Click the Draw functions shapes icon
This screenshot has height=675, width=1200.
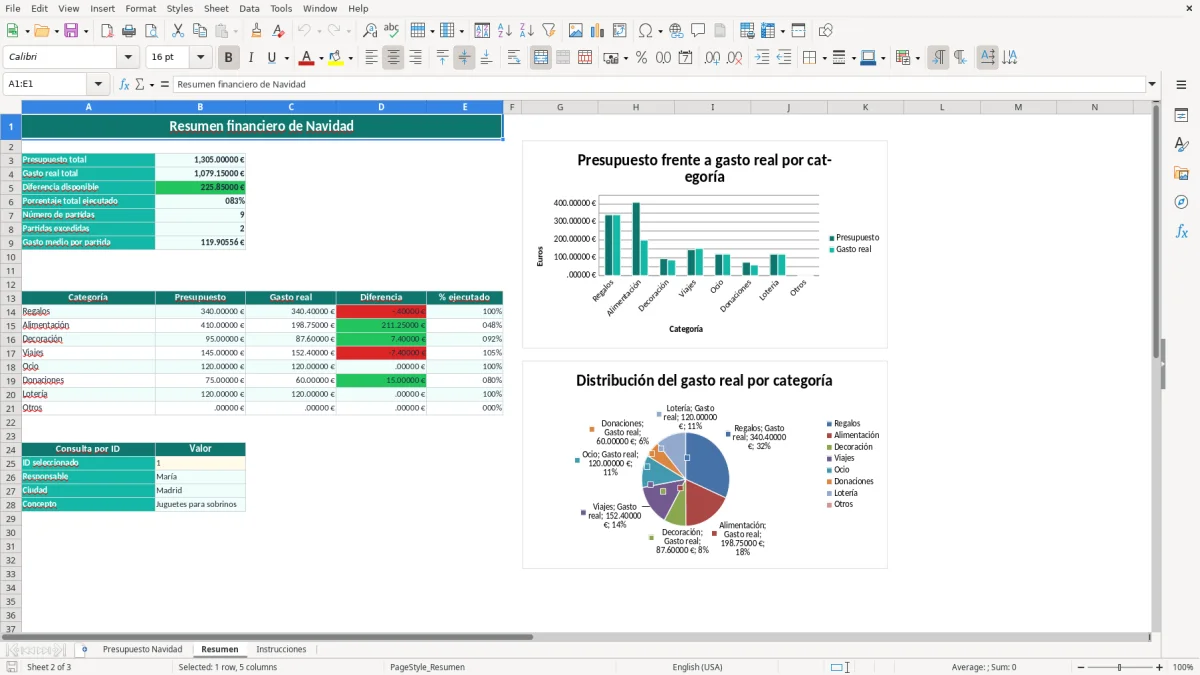click(x=825, y=31)
